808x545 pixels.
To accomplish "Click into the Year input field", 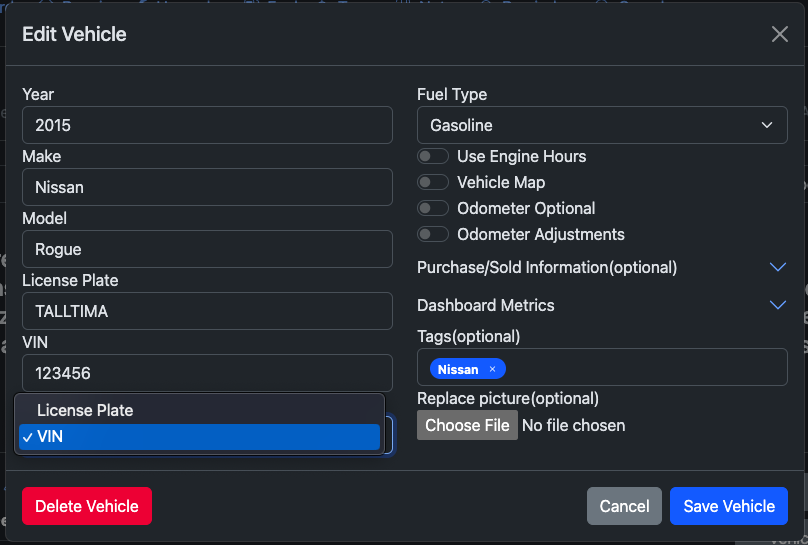I will (x=207, y=125).
